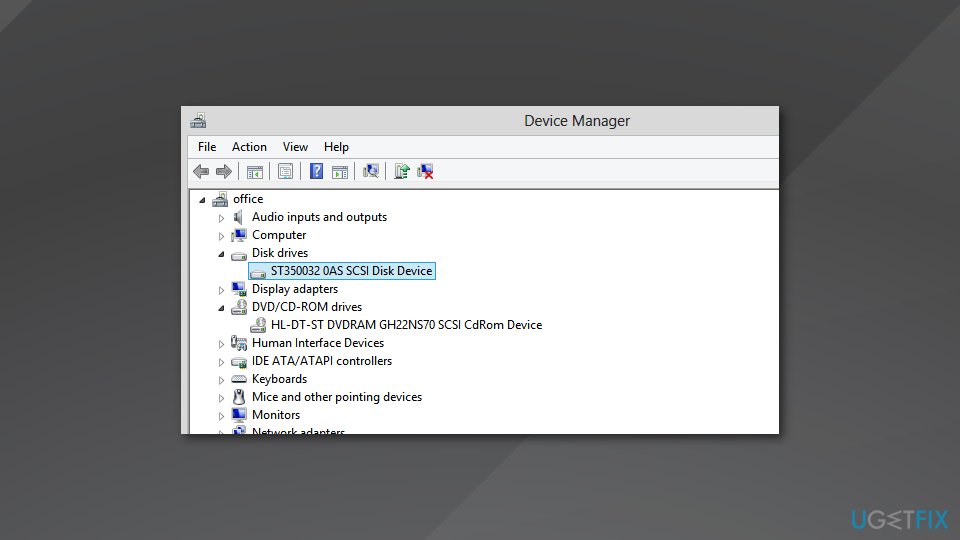
Task: Select the Keyboards label
Action: click(279, 379)
